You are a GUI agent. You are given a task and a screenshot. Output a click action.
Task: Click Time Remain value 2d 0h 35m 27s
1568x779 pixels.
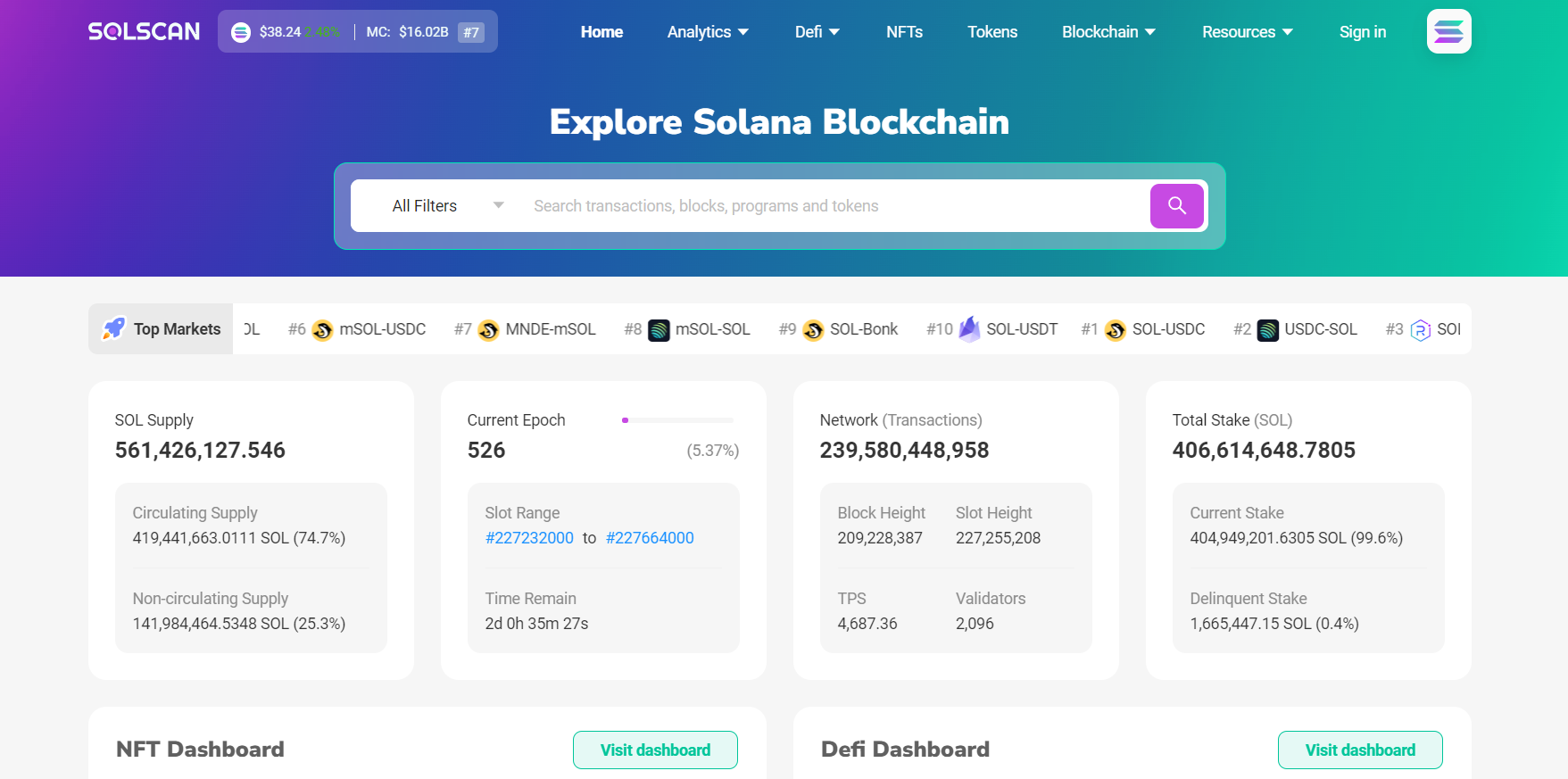click(536, 624)
